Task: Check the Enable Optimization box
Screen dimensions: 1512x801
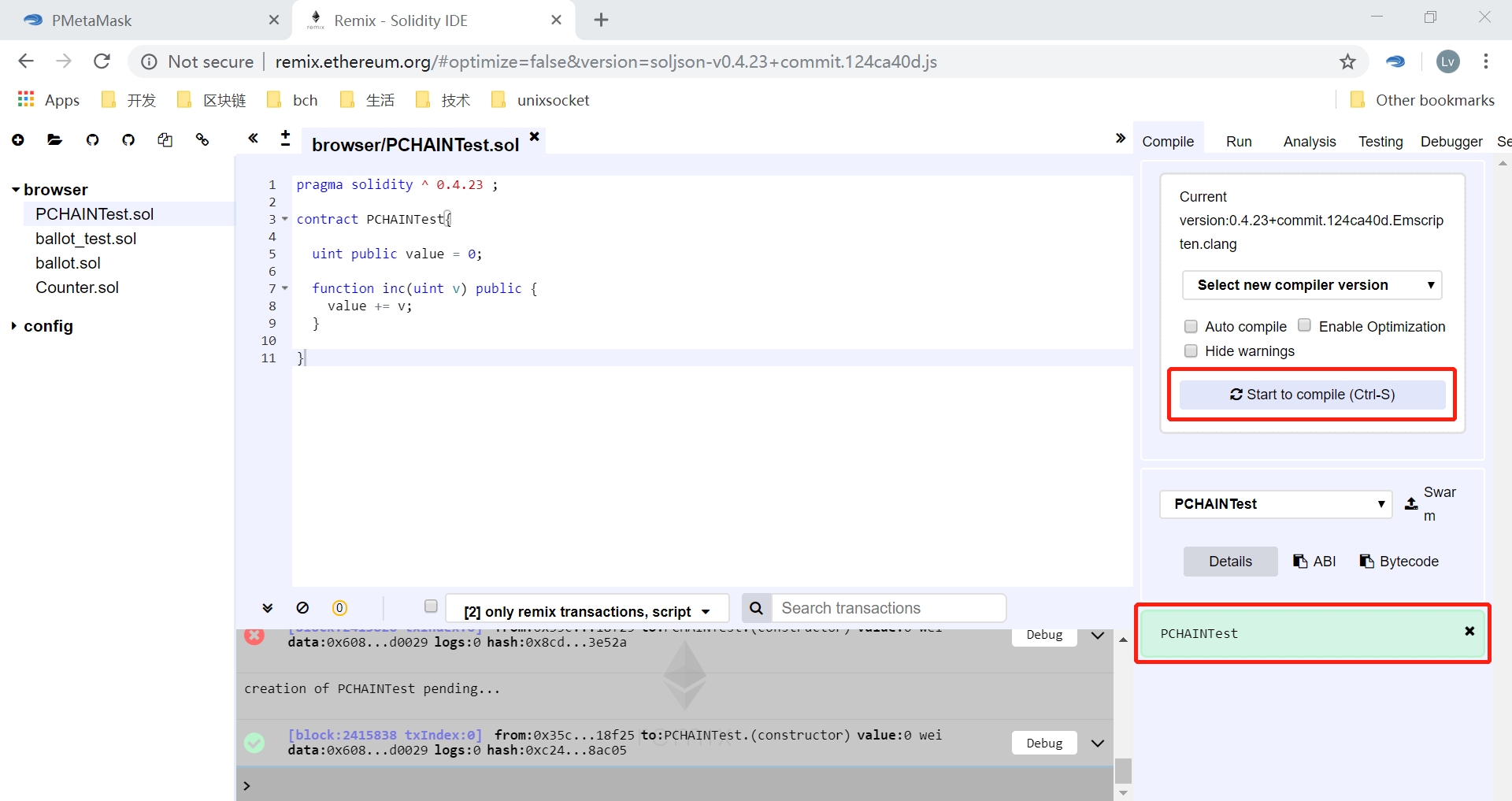Action: 1305,325
